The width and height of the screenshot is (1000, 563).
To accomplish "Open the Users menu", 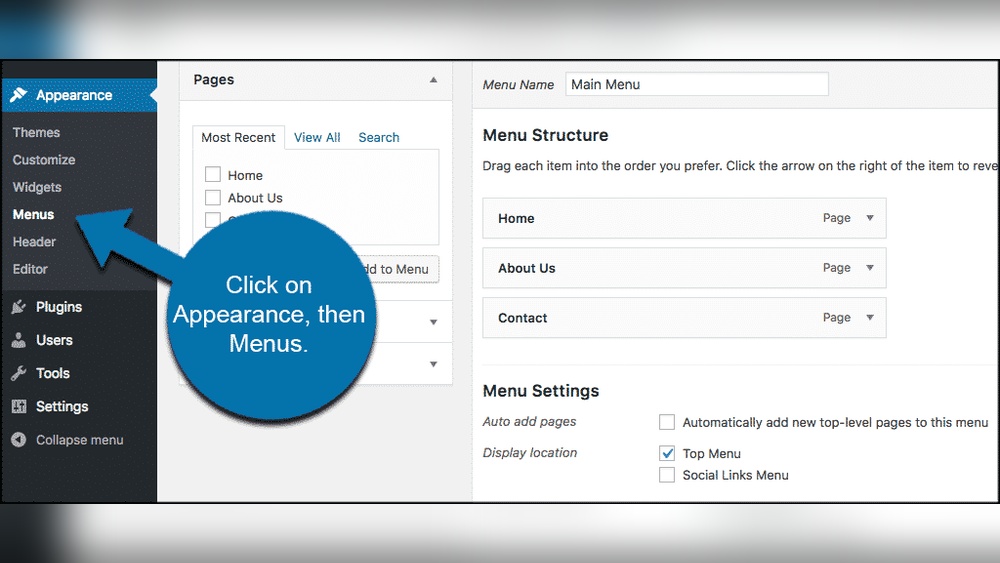I will [x=54, y=340].
